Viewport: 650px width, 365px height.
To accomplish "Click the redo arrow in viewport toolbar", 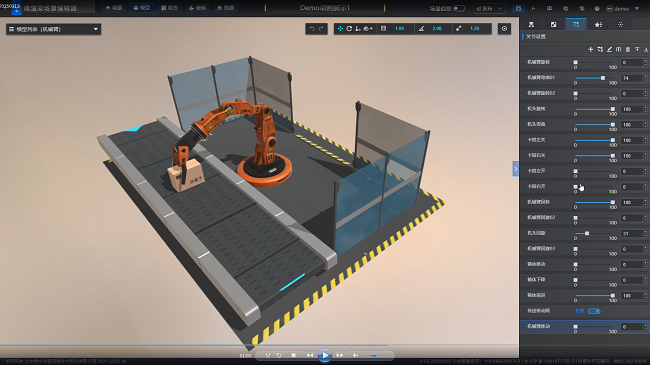I will 321,29.
